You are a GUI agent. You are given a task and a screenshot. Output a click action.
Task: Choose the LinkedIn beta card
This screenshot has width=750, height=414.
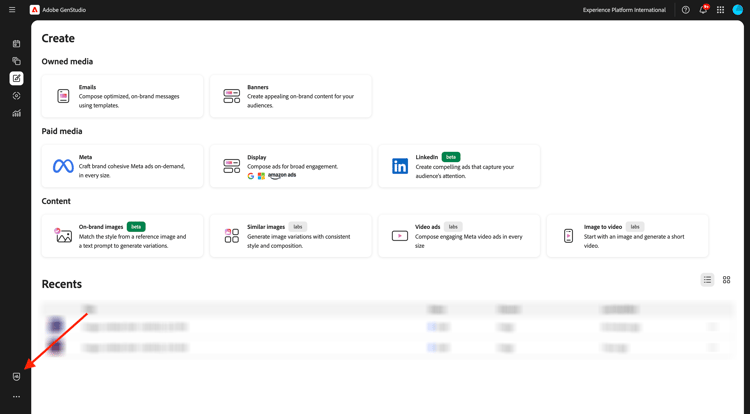(459, 166)
